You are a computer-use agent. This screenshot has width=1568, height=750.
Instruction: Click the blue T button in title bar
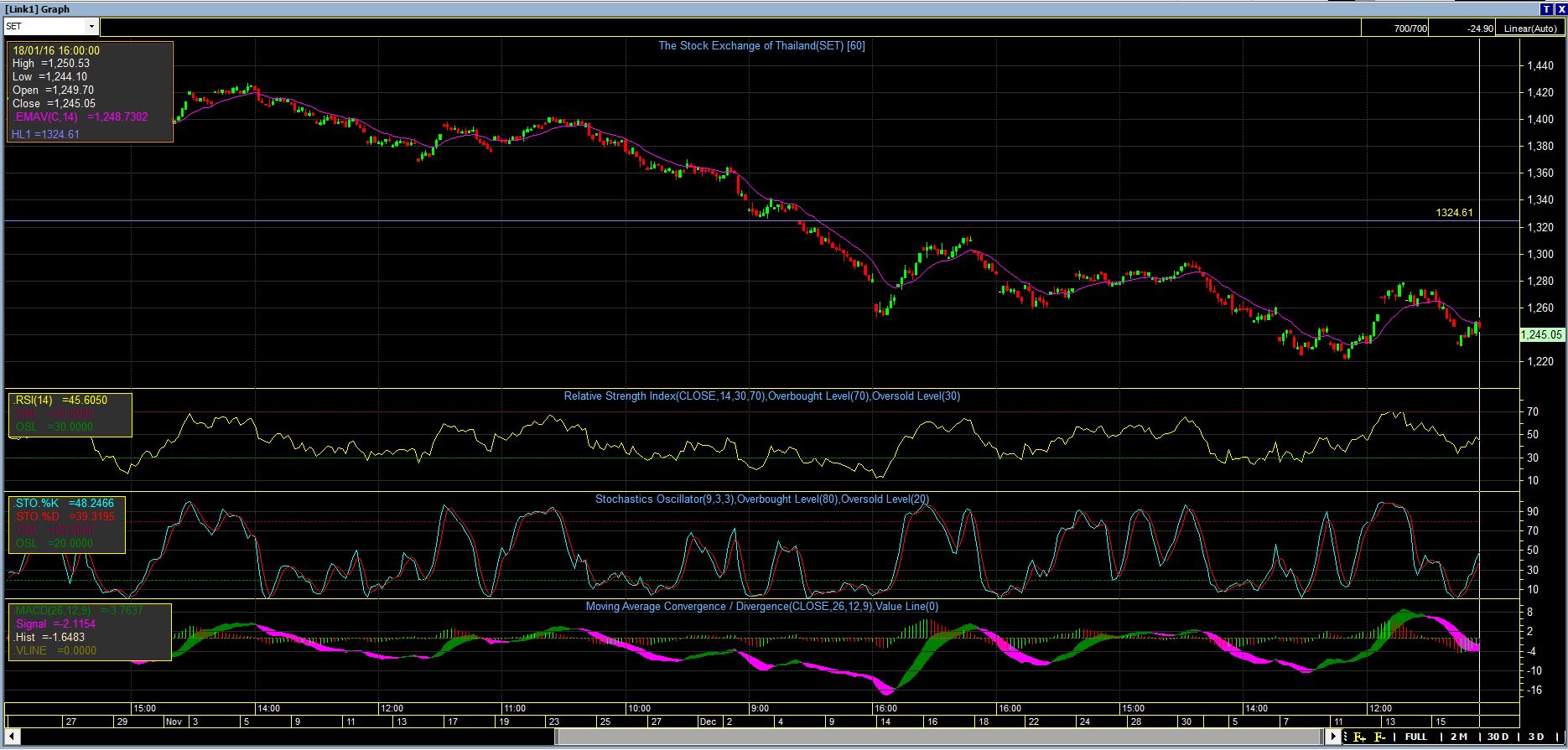click(1545, 8)
